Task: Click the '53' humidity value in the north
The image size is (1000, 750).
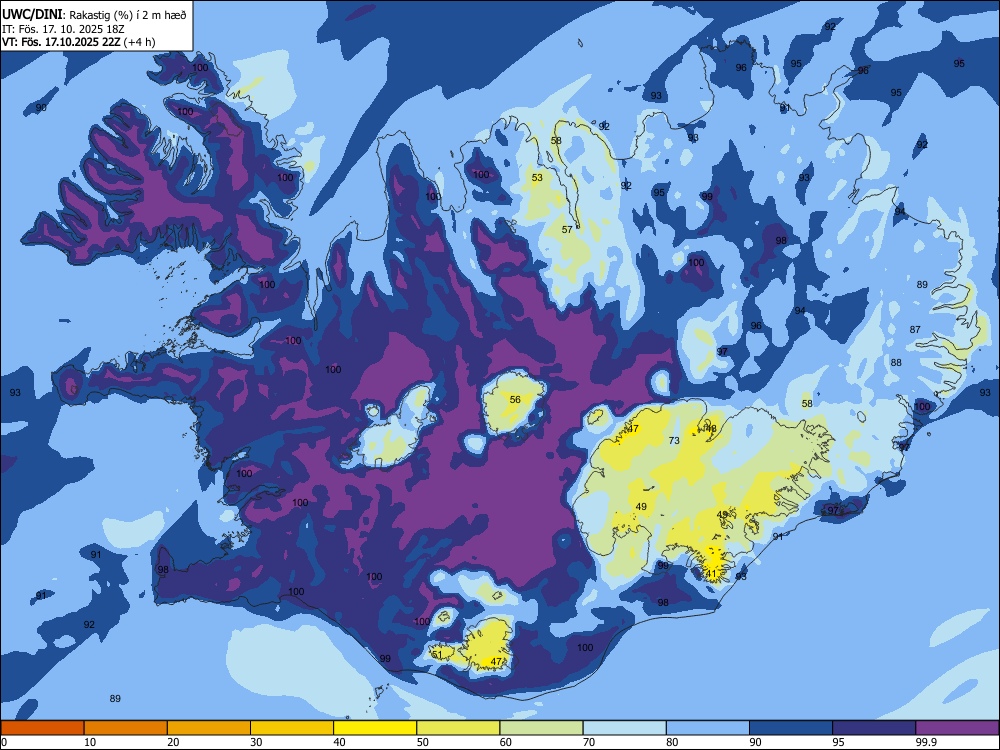Action: point(538,178)
